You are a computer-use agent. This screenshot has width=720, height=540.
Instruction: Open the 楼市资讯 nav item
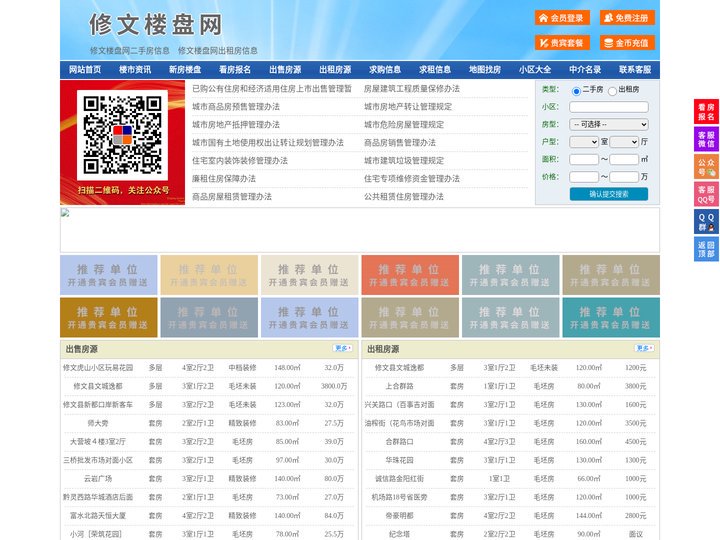coord(135,70)
